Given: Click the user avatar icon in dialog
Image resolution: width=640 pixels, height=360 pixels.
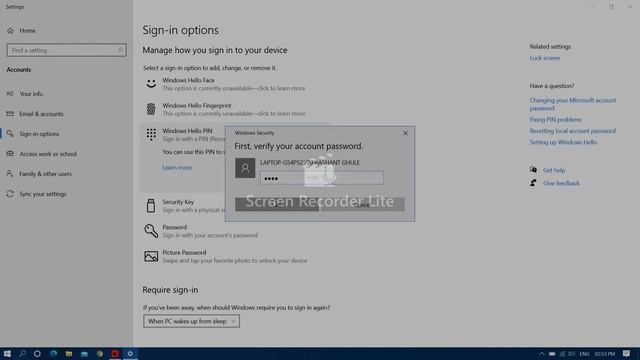Looking at the screenshot, I should coord(245,168).
